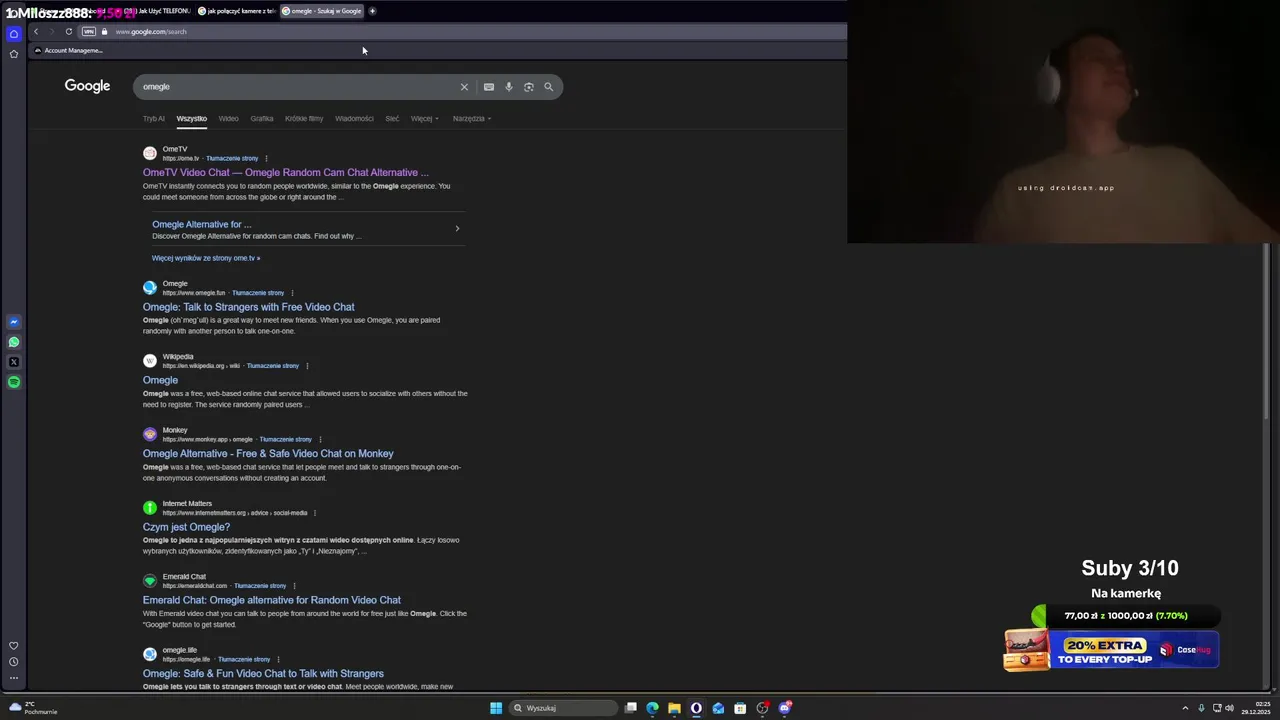This screenshot has width=1280, height=720.
Task: Click the browser forward arrow
Action: pos(52,32)
